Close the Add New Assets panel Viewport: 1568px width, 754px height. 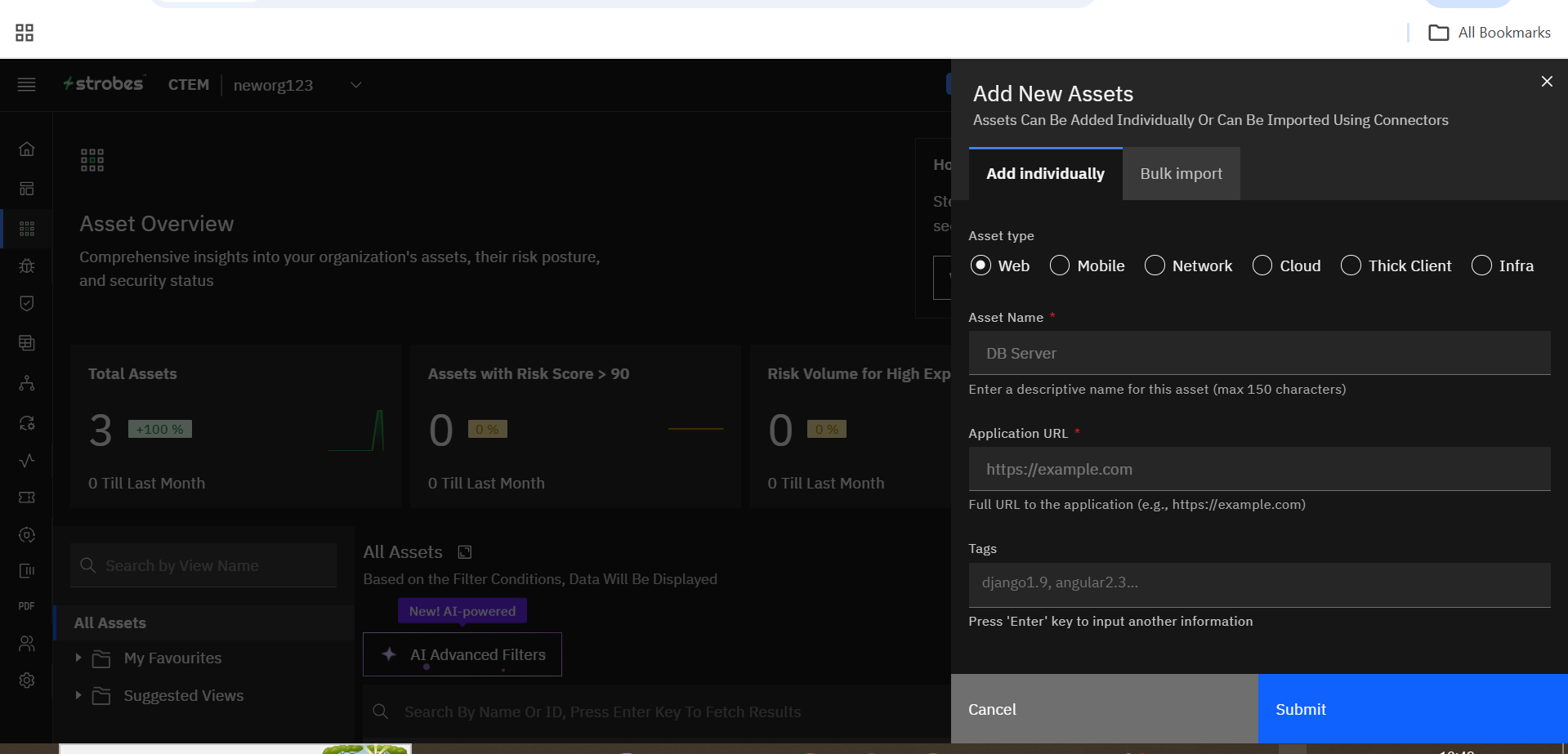[x=1546, y=82]
